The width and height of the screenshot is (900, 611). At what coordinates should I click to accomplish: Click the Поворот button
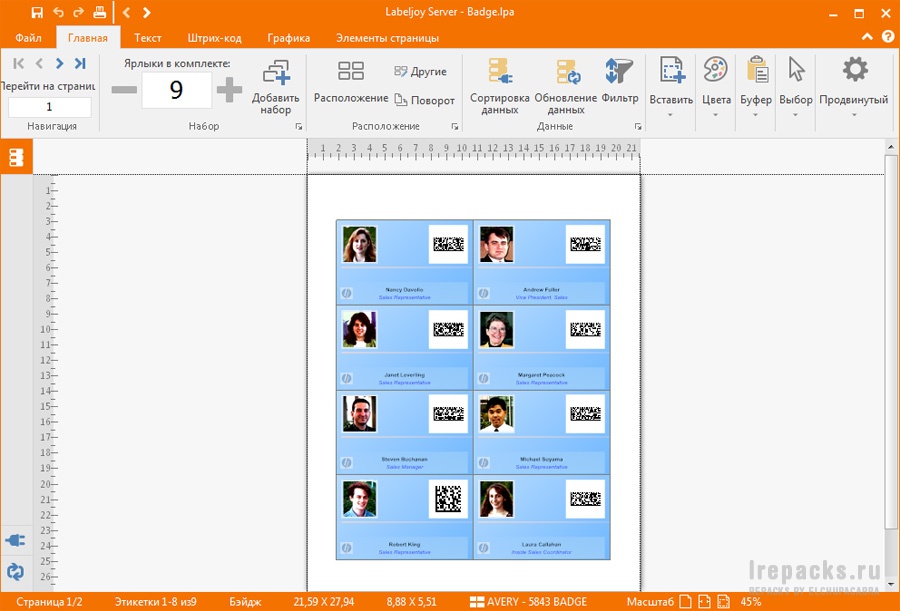point(424,100)
